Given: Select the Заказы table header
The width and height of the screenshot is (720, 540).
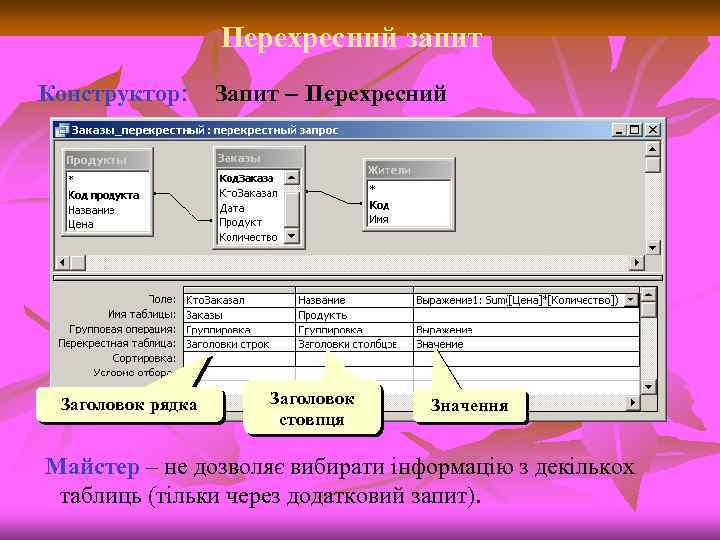Looking at the screenshot, I should pyautogui.click(x=259, y=158).
